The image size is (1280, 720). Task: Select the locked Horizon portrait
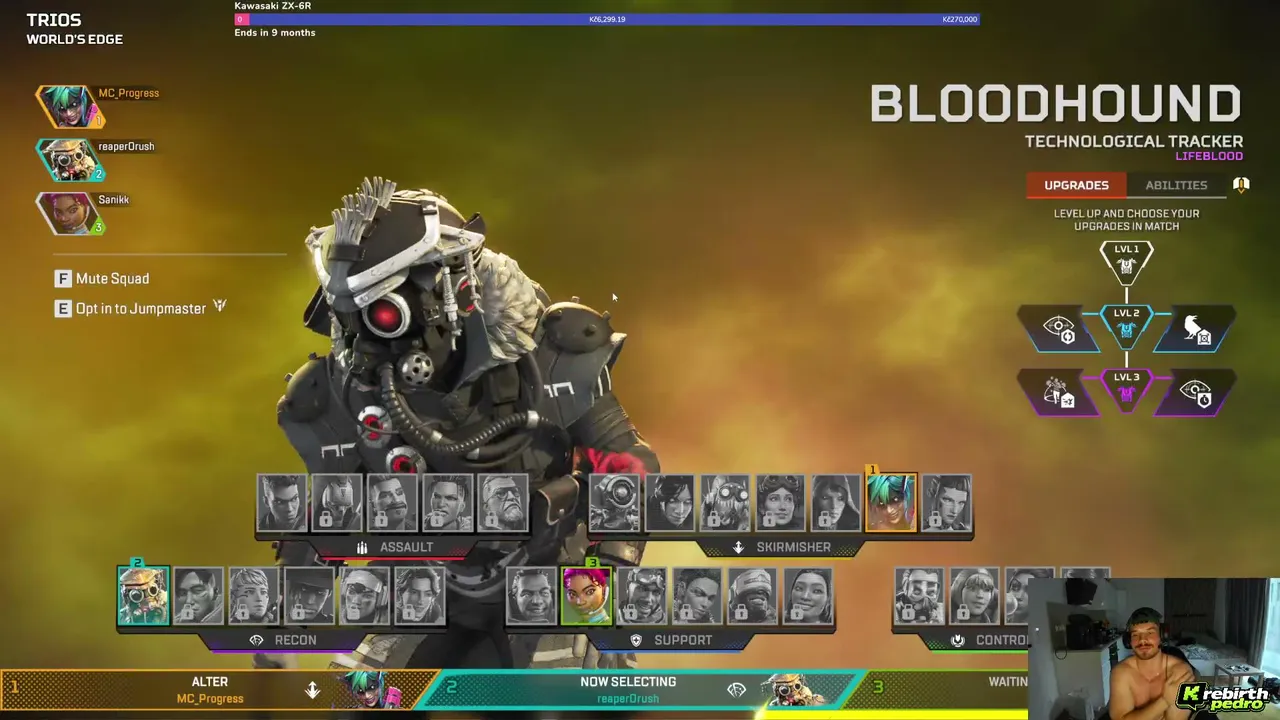point(779,503)
